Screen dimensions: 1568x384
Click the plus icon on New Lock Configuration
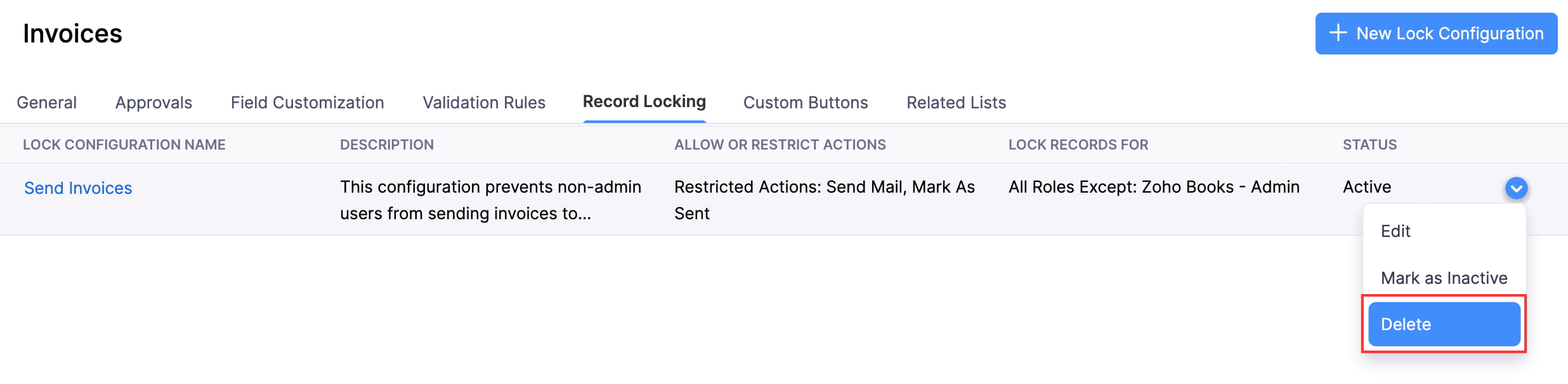pyautogui.click(x=1338, y=34)
